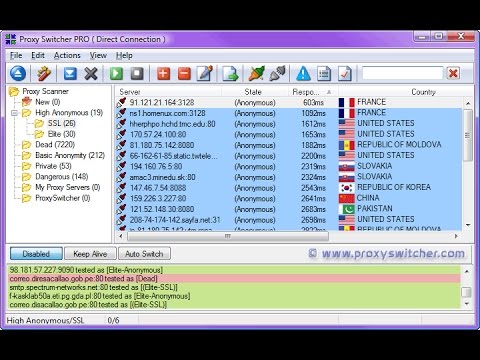Select server 121.52.148.30:8080
This screenshot has height=360, width=480.
click(x=289, y=209)
